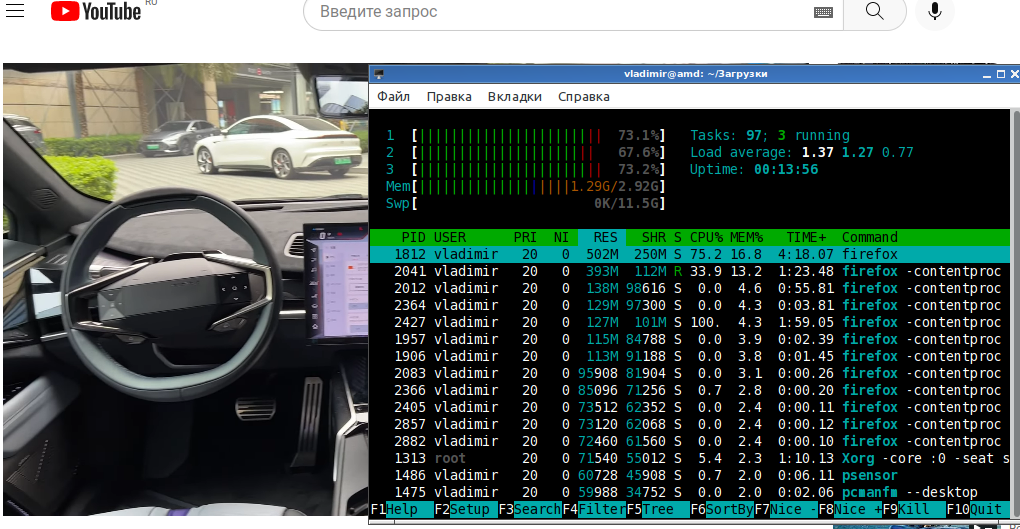Open the Вкладки menu

tap(515, 96)
